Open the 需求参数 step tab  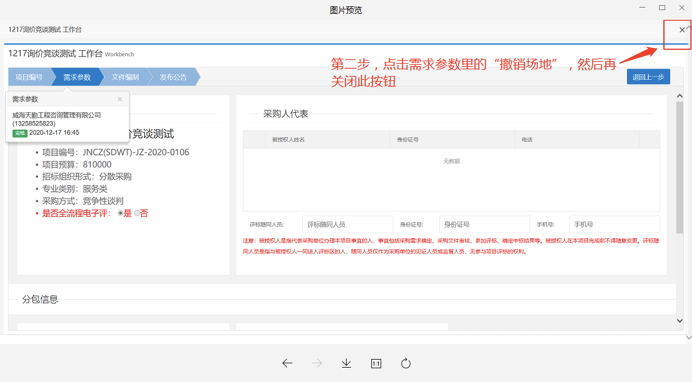(x=77, y=77)
